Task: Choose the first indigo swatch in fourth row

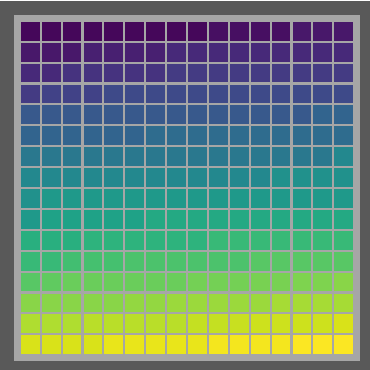Action: point(30,94)
